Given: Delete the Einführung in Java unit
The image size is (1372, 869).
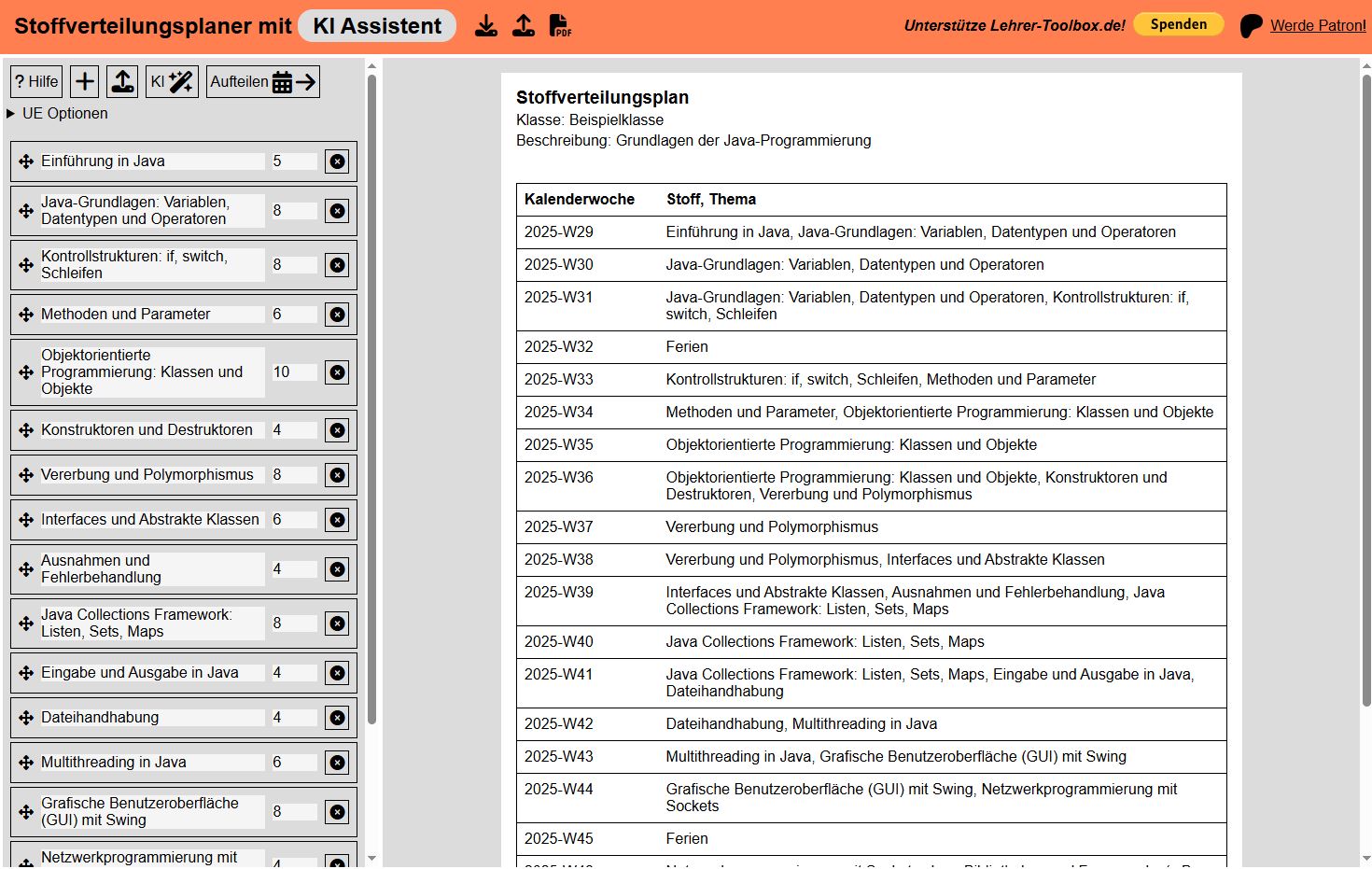Looking at the screenshot, I should point(337,161).
